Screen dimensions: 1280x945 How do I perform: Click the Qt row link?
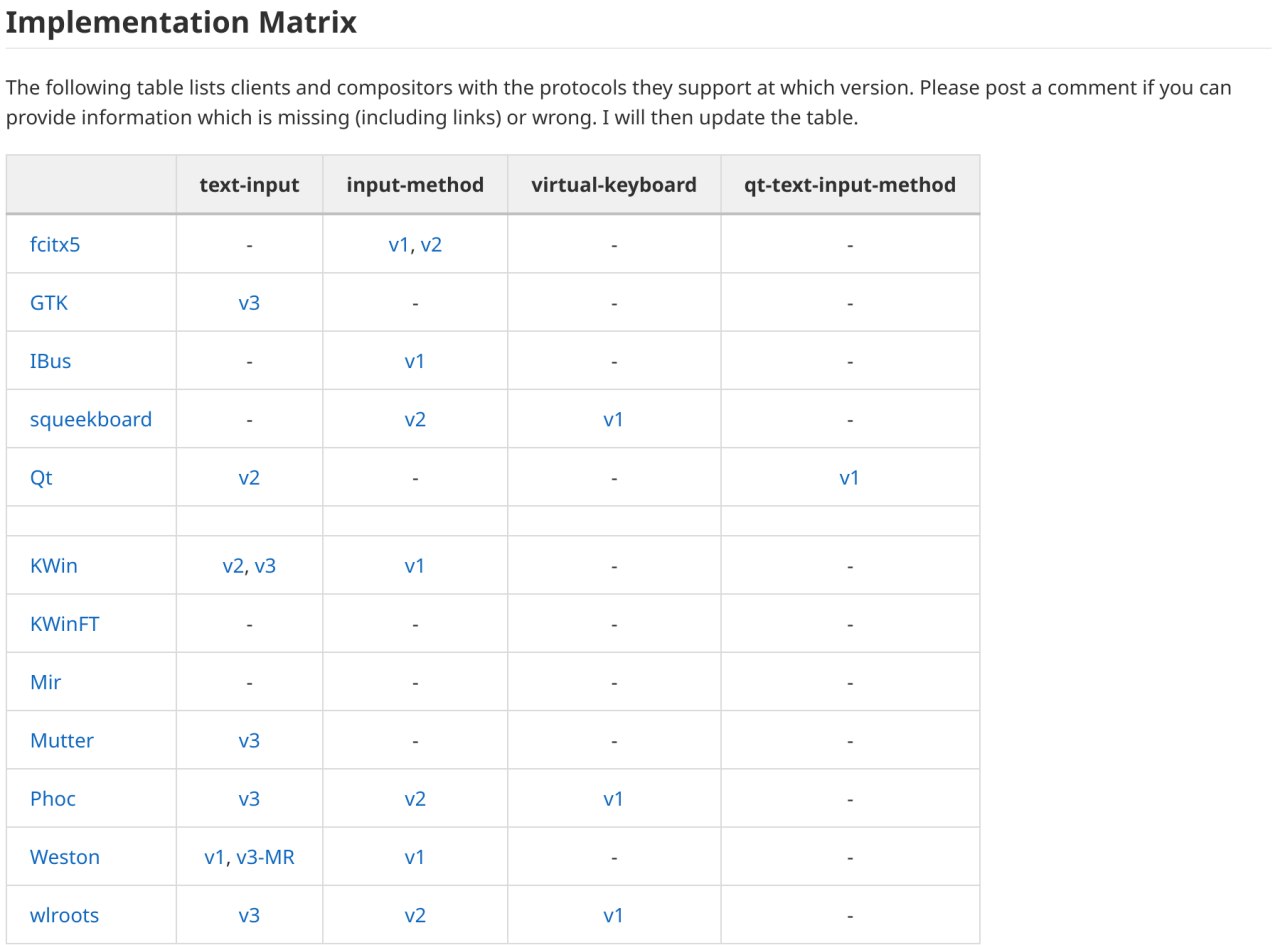click(41, 477)
